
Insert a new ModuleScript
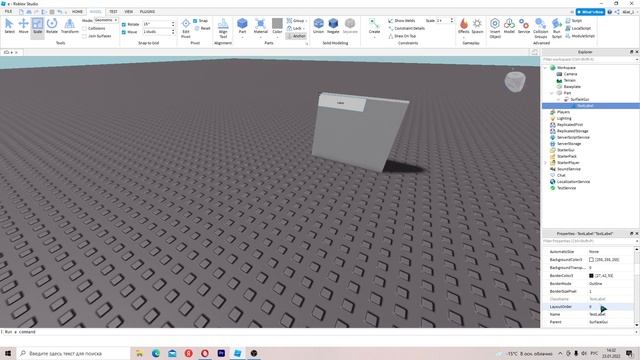580,36
